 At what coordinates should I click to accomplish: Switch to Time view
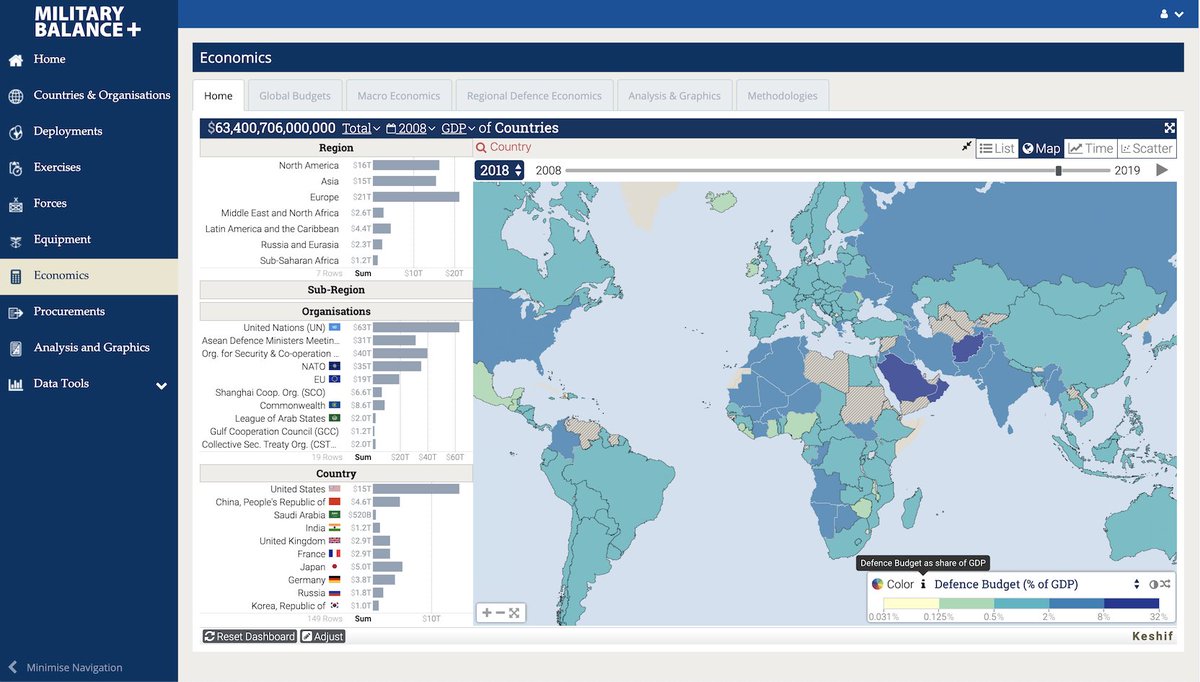pyautogui.click(x=1091, y=148)
